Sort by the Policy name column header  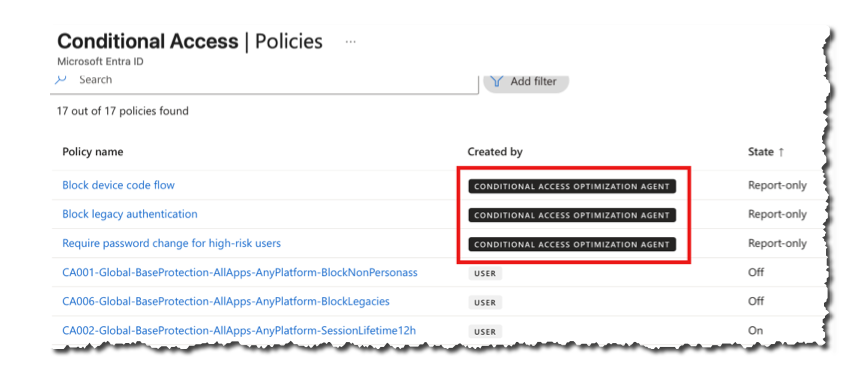(x=92, y=152)
